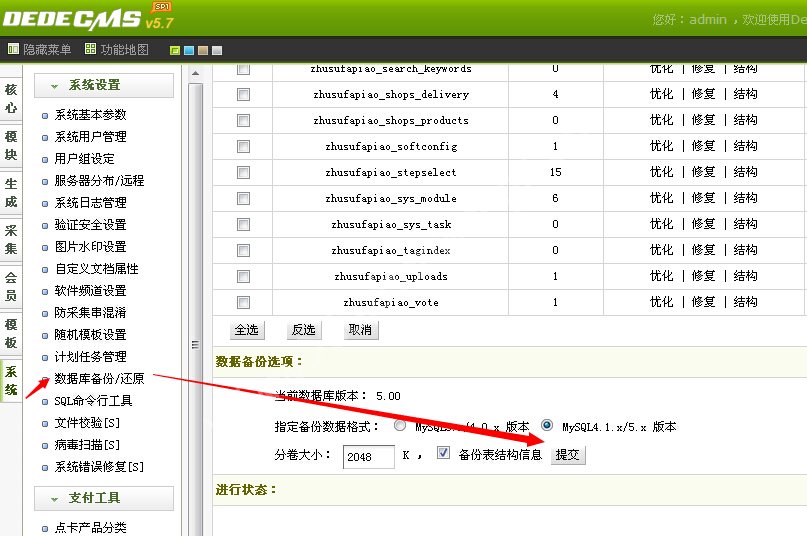Open SQL命令行工具 menu item
The width and height of the screenshot is (807, 536).
(x=93, y=401)
